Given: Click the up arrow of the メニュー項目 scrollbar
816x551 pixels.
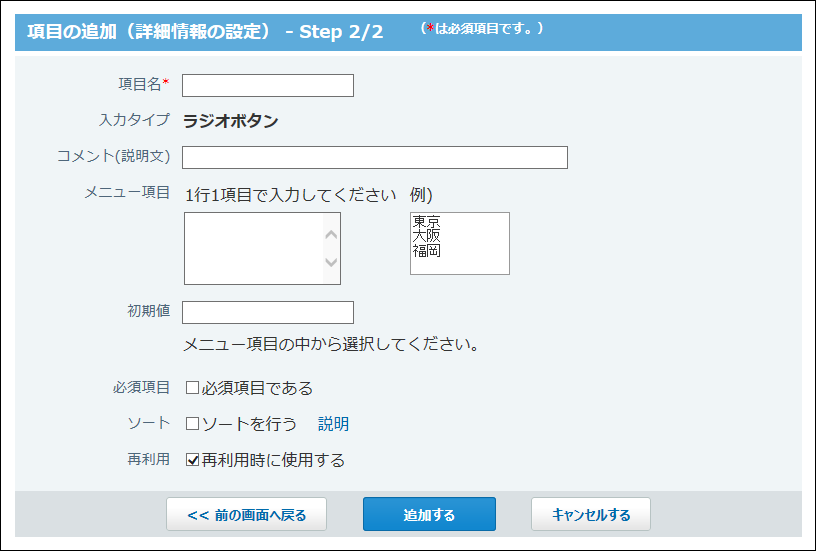Looking at the screenshot, I should coord(332,234).
